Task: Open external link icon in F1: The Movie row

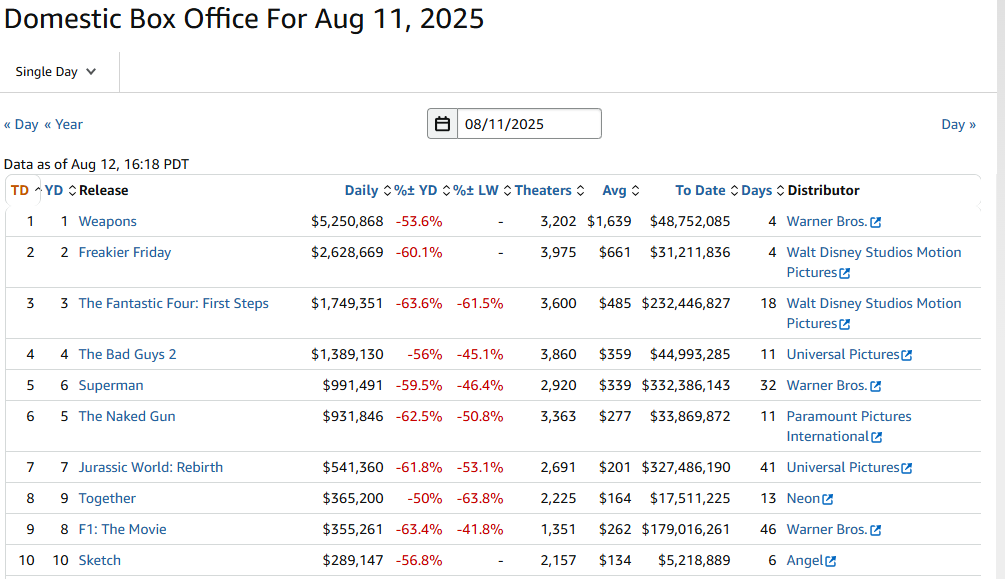Action: click(876, 530)
